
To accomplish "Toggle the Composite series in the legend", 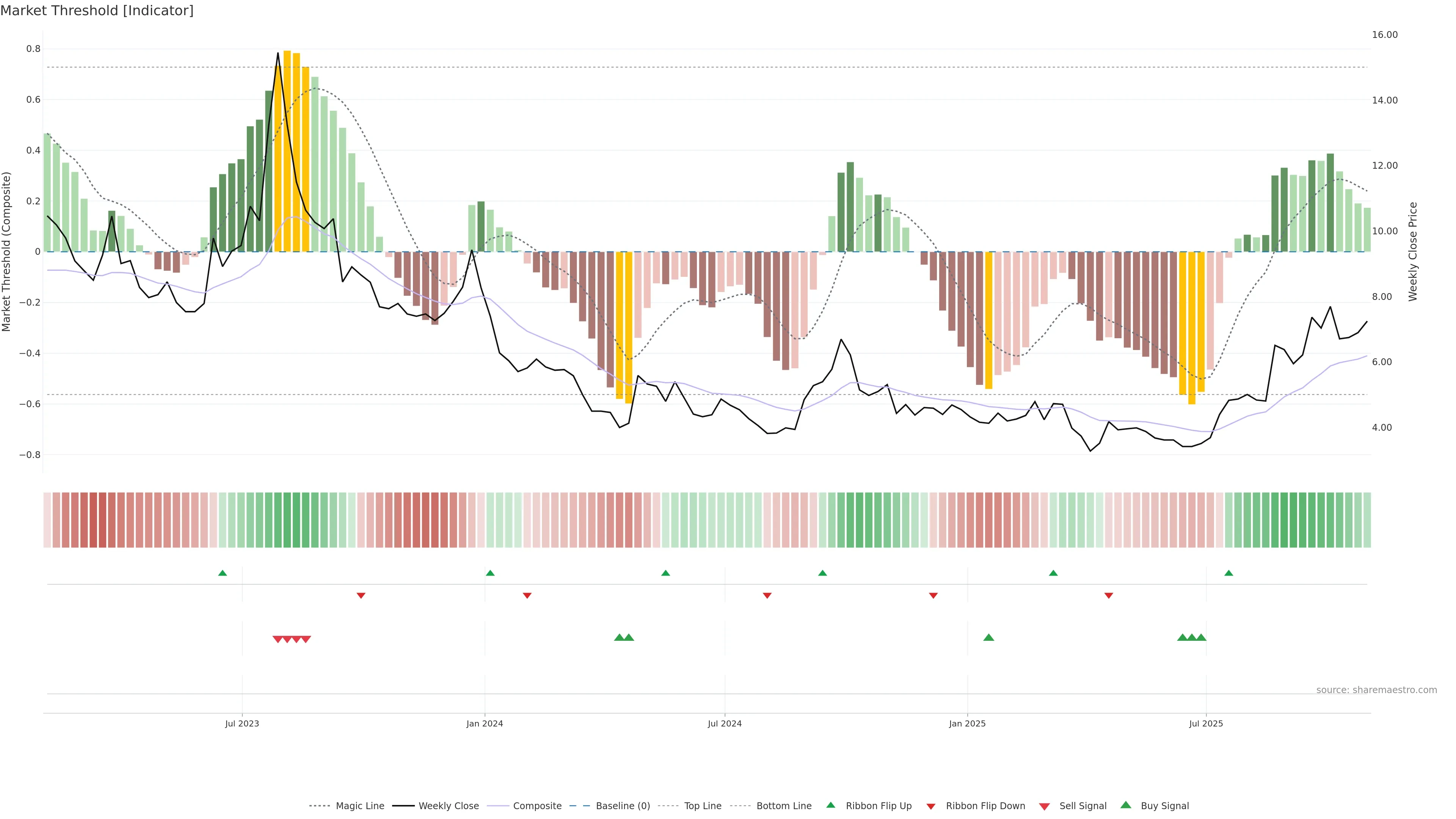I will point(537,806).
